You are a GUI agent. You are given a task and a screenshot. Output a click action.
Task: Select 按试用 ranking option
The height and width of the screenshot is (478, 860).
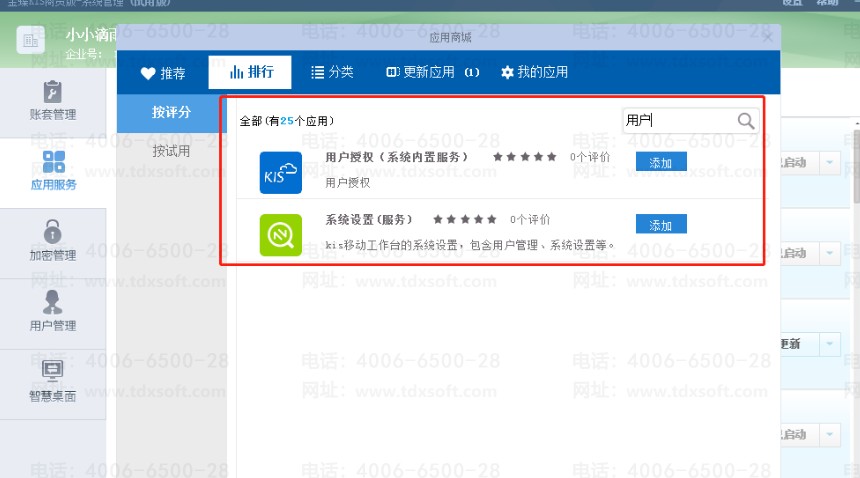tap(171, 151)
